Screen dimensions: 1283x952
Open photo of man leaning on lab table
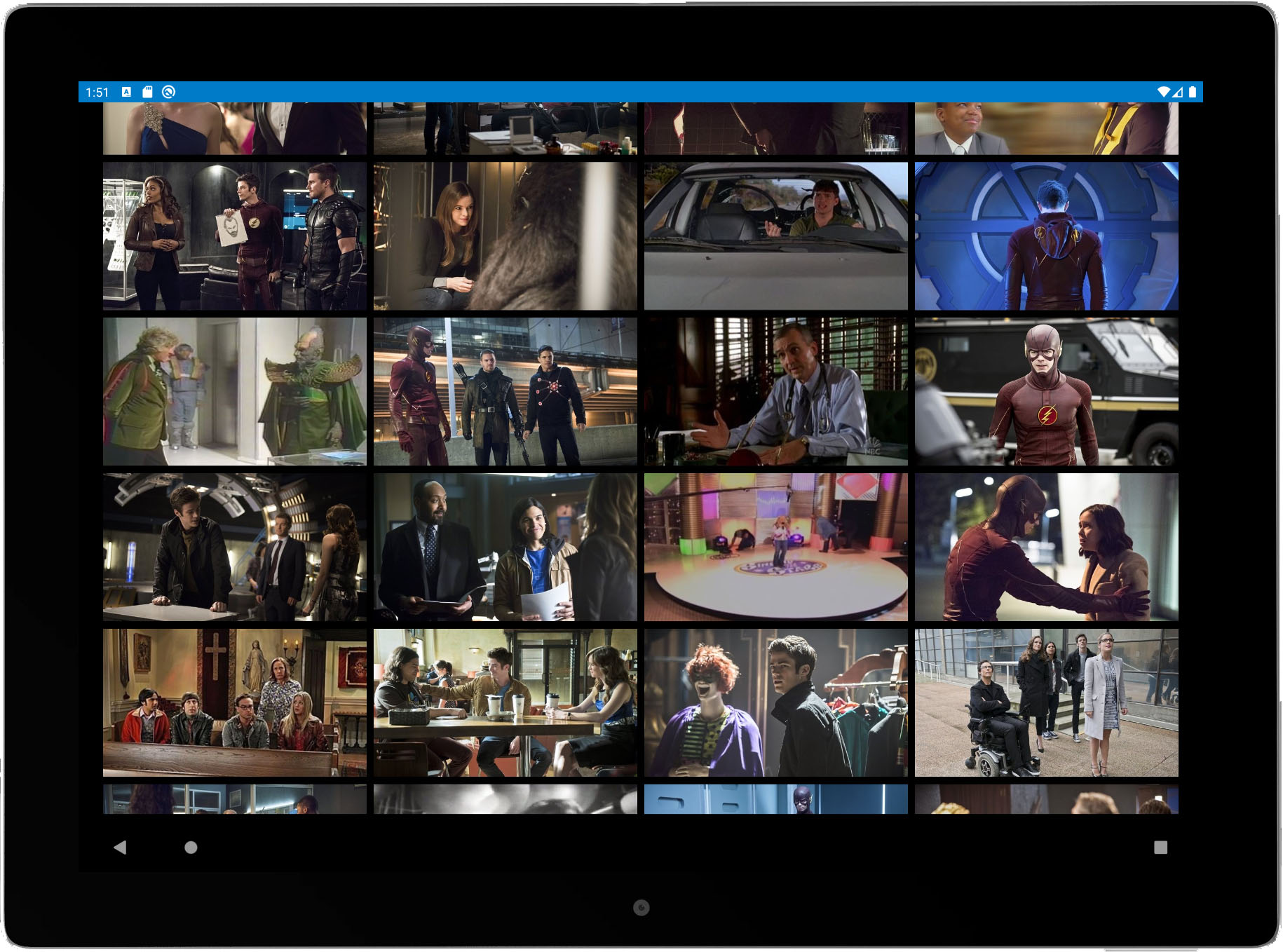tap(234, 548)
